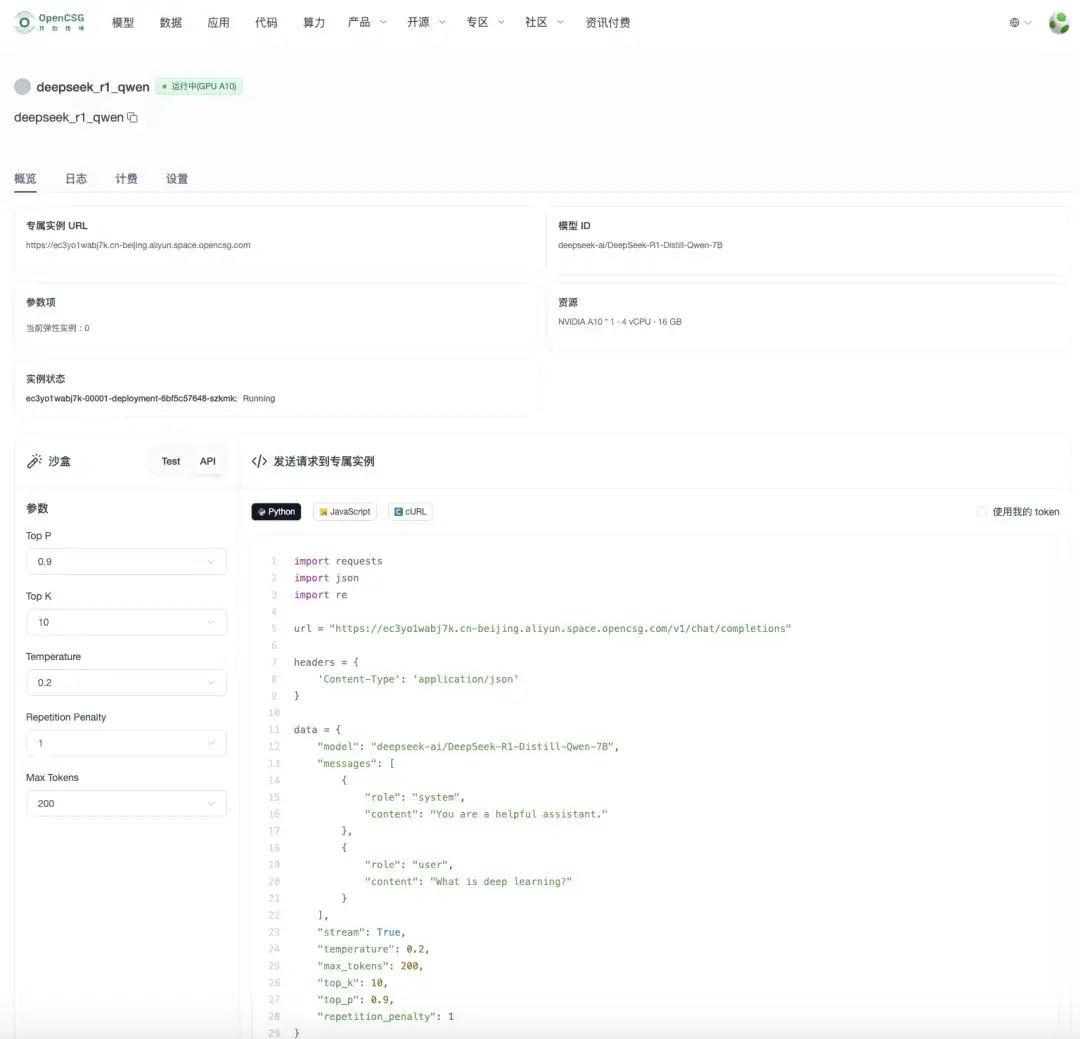Image resolution: width=1080 pixels, height=1039 pixels.
Task: Go to 模型 in the top navigation
Action: (123, 23)
